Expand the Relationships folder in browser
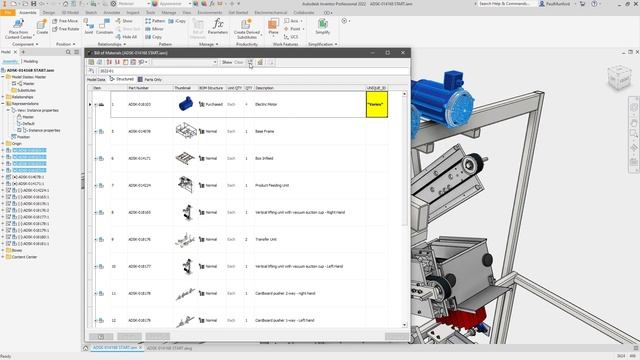Image resolution: width=640 pixels, height=360 pixels. 3,97
